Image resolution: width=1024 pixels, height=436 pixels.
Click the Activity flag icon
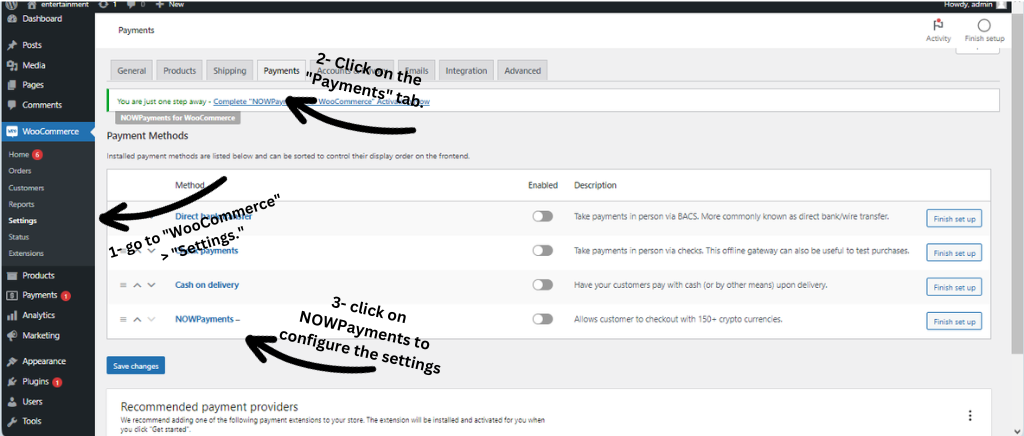click(x=938, y=26)
